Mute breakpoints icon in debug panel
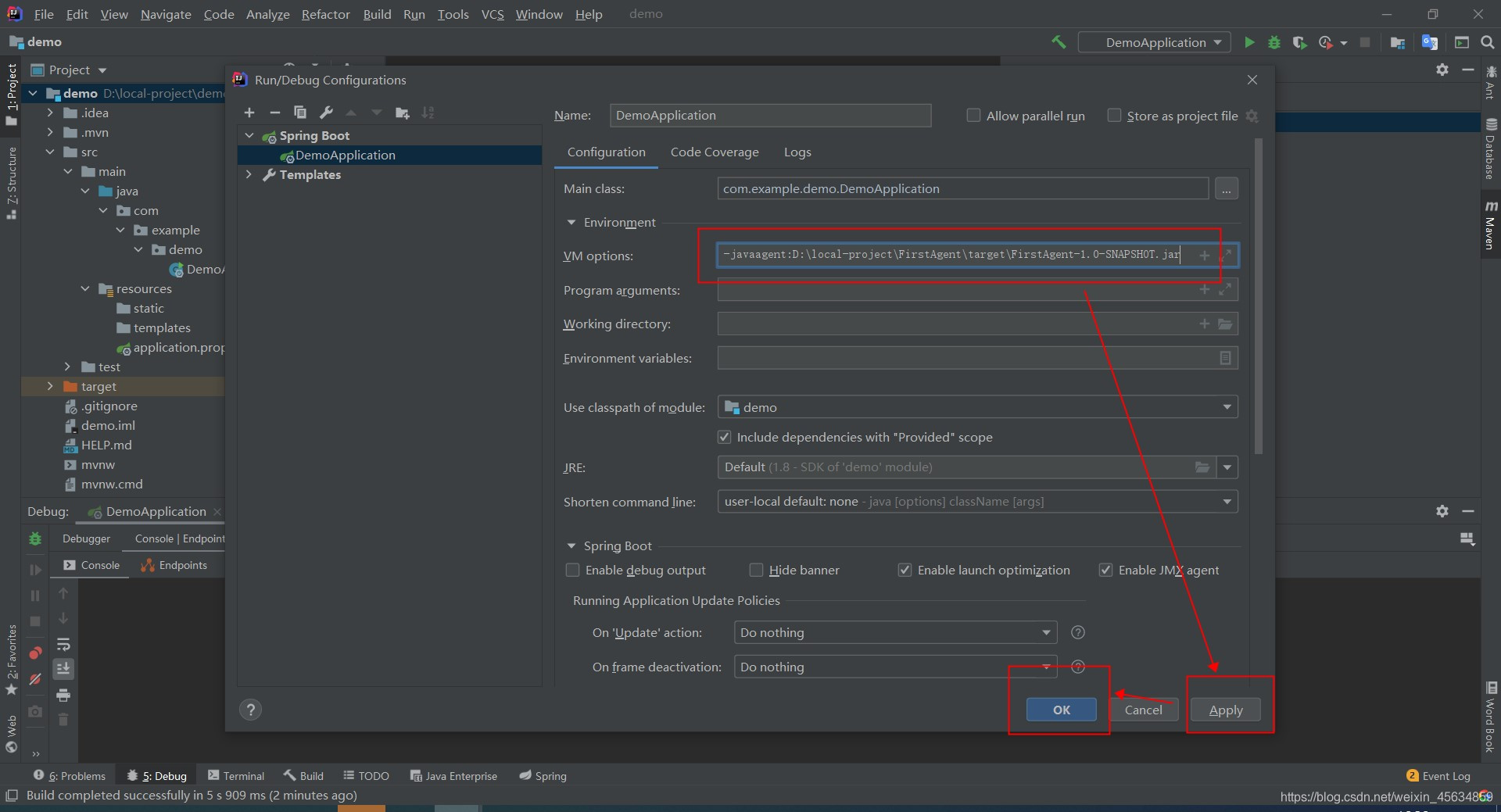The image size is (1501, 812). 35,679
